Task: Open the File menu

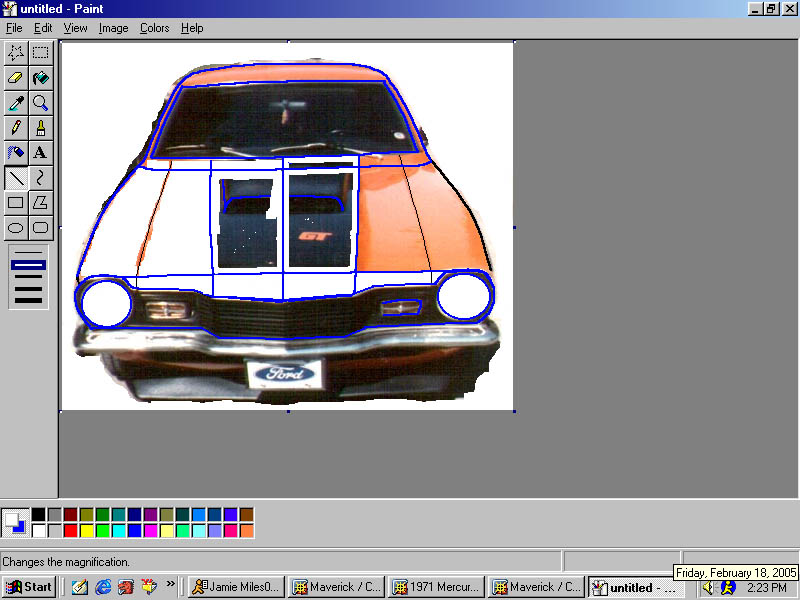Action: 14,28
